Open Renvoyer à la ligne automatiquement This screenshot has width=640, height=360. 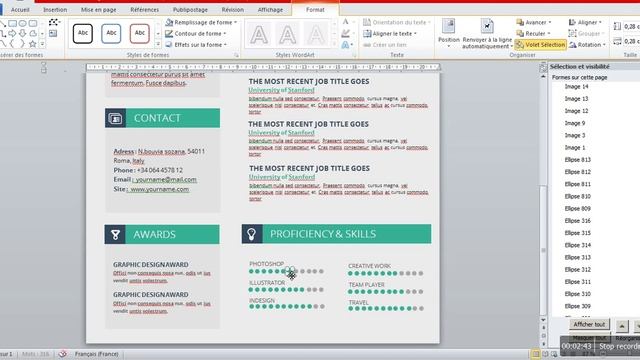coord(487,33)
